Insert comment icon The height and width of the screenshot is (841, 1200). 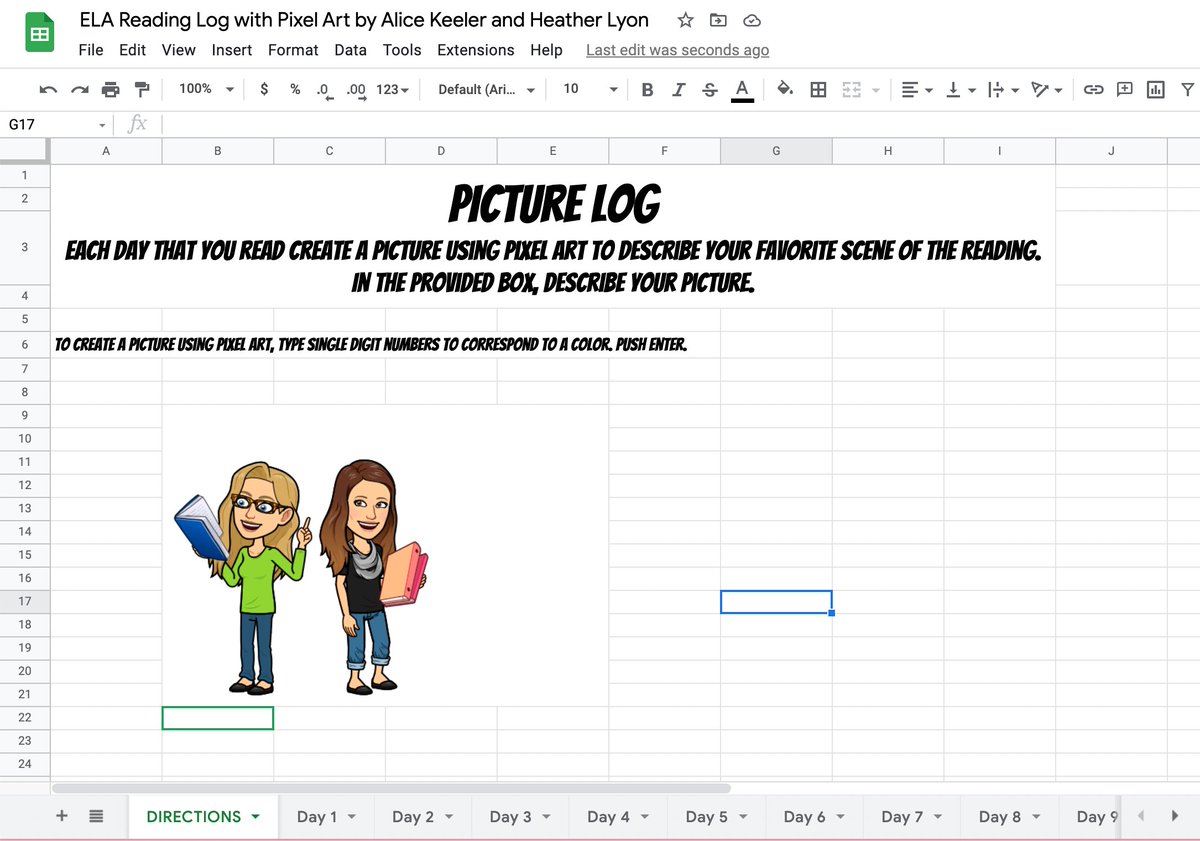coord(1125,90)
